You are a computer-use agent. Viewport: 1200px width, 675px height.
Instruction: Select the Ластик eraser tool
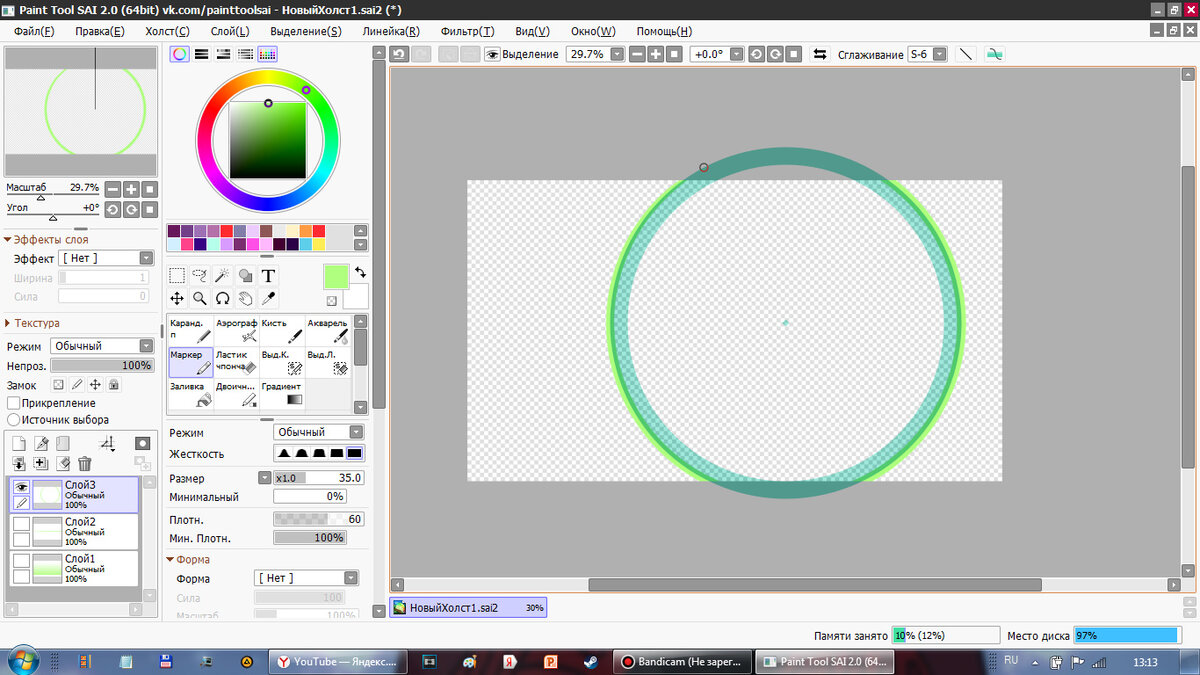point(236,362)
